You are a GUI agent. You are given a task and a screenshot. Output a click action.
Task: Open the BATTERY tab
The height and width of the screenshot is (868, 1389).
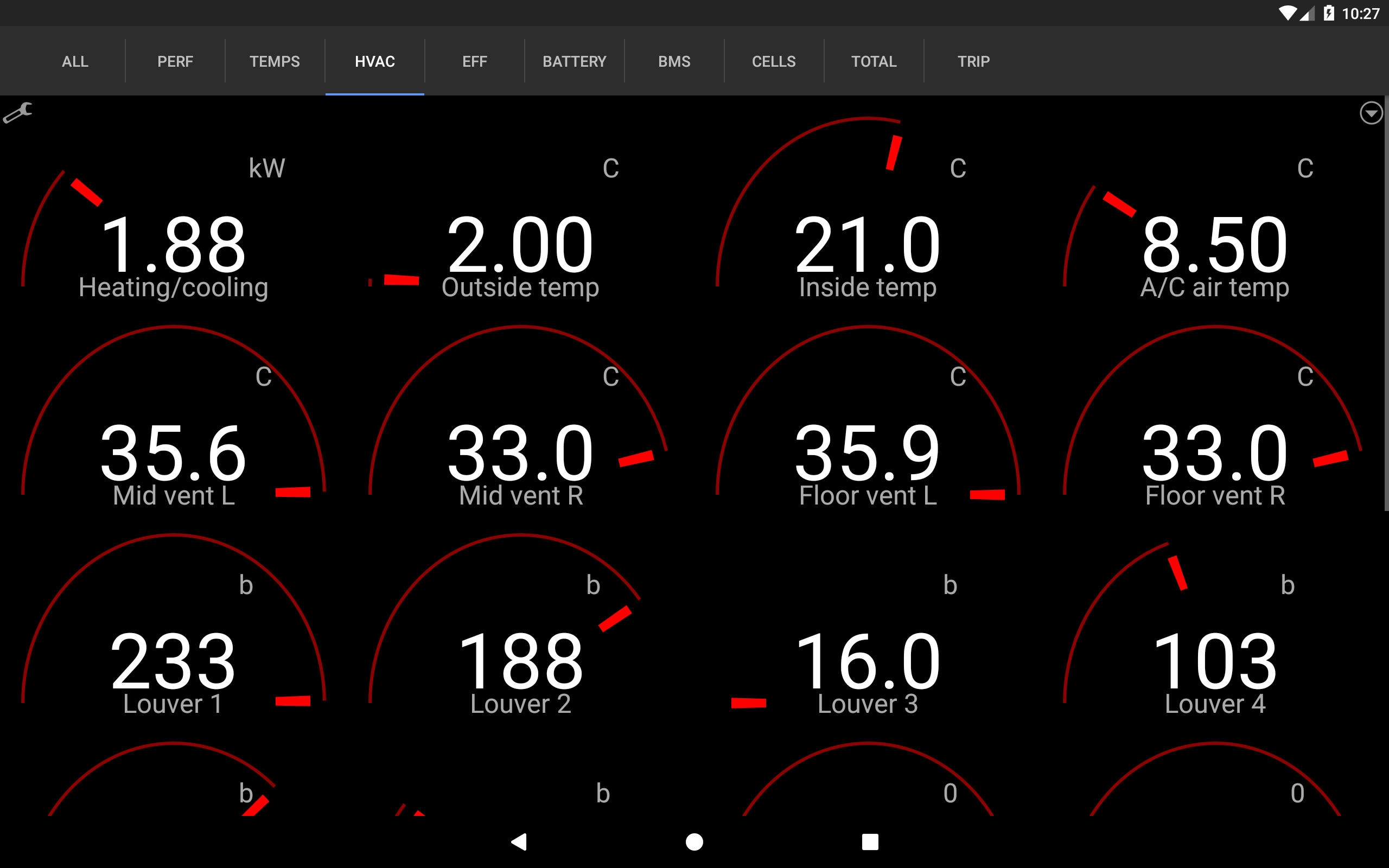pyautogui.click(x=575, y=61)
